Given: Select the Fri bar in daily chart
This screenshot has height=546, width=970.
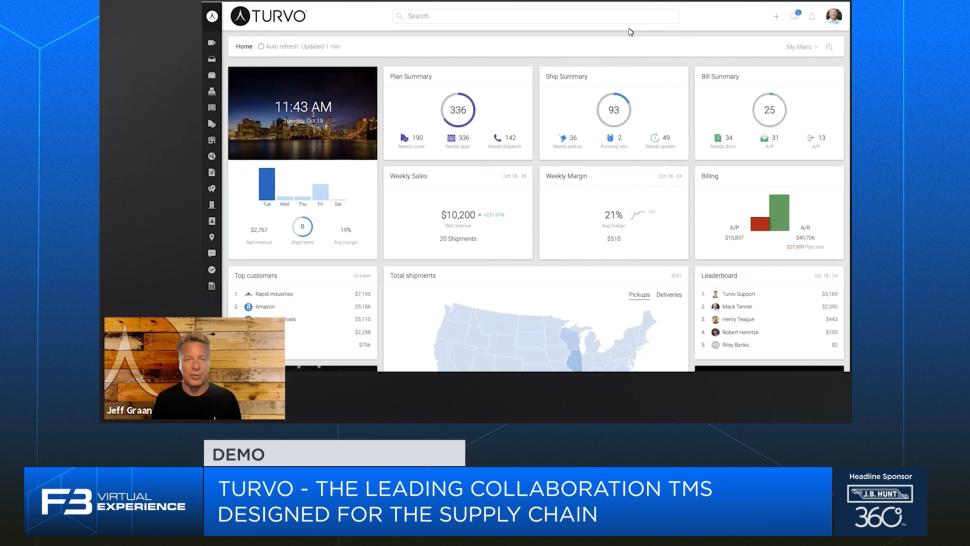Looking at the screenshot, I should pos(320,192).
